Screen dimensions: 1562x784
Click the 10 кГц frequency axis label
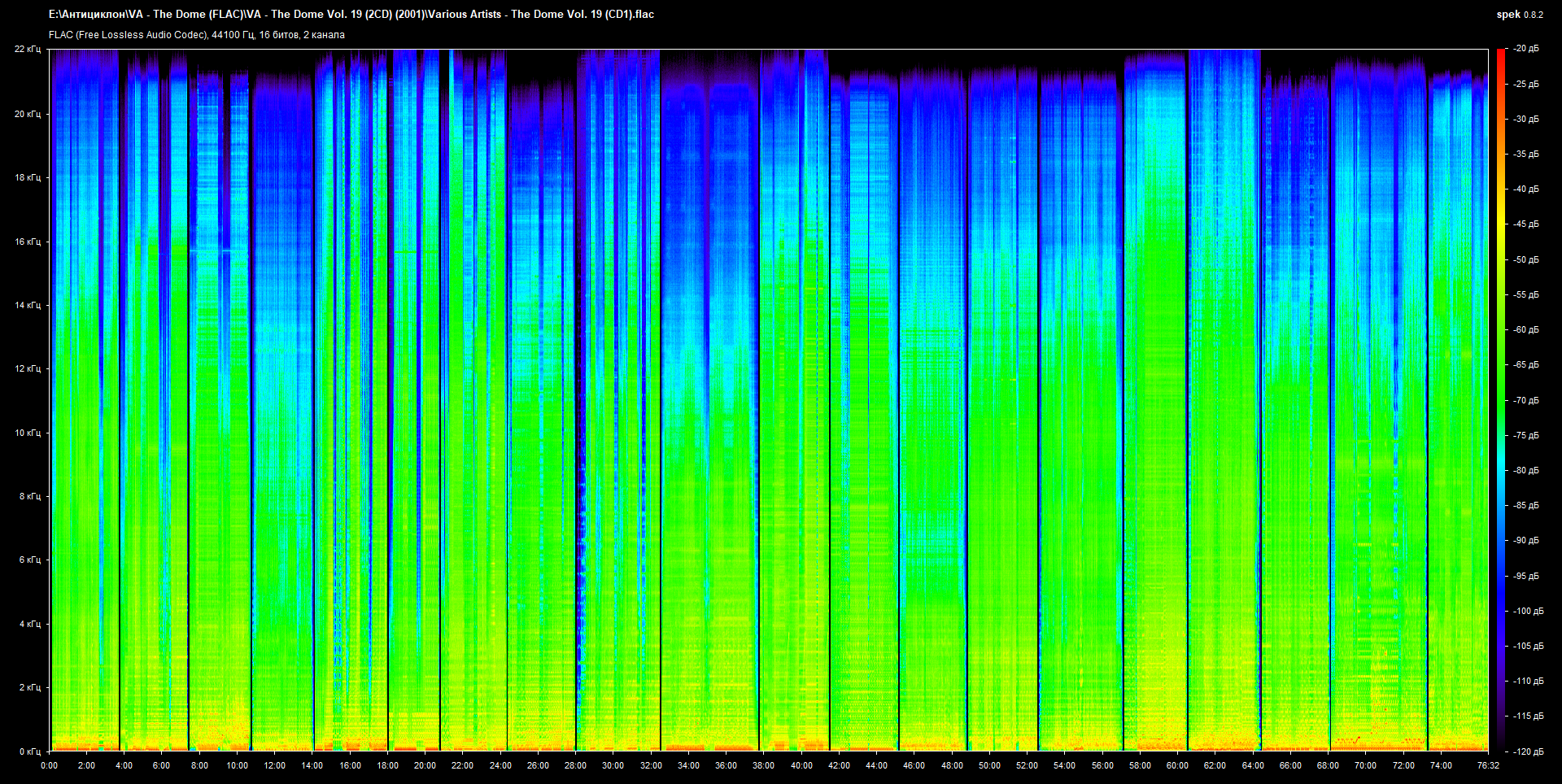point(28,433)
